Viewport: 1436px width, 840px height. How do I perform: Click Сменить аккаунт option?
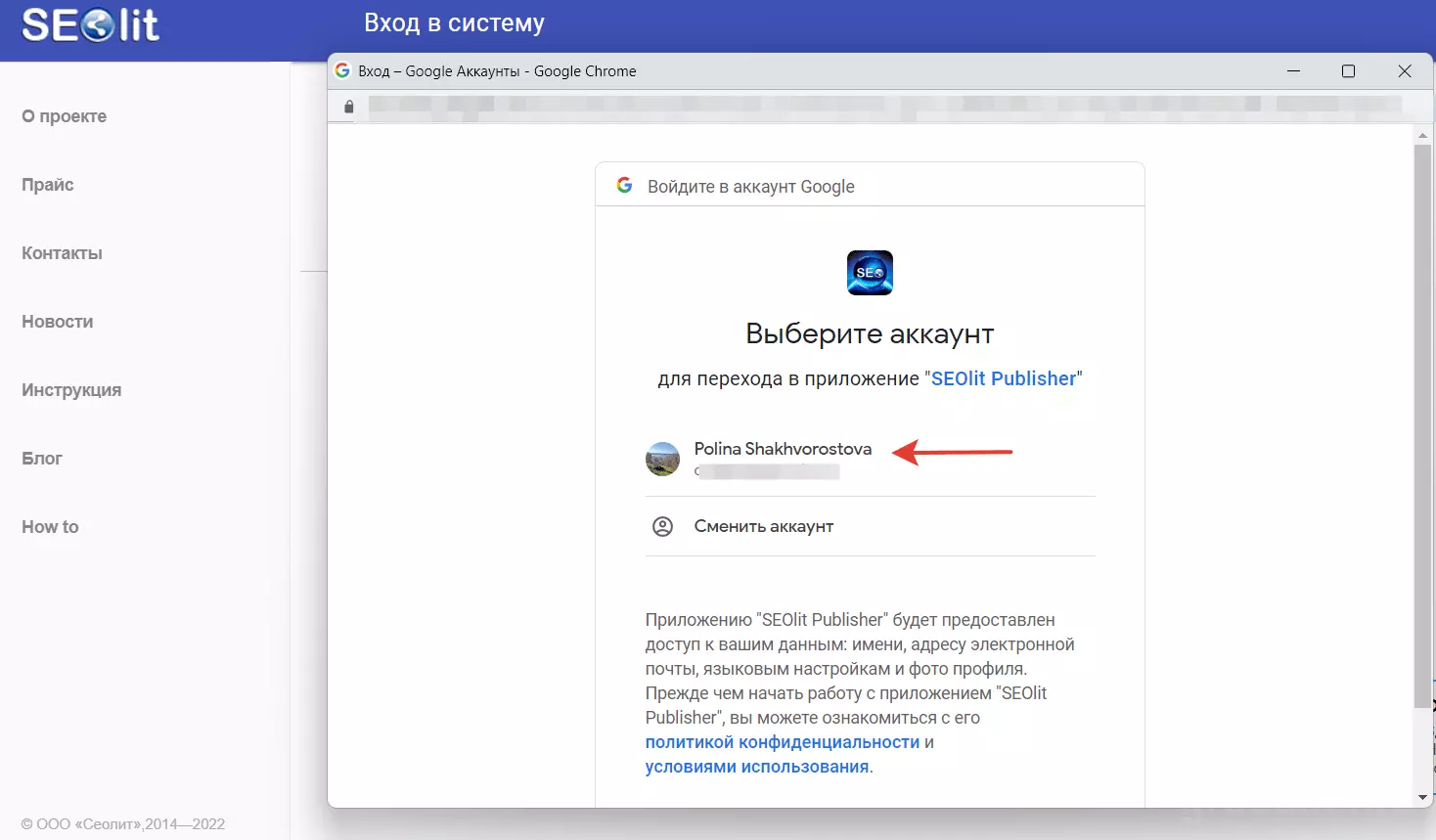(870, 526)
